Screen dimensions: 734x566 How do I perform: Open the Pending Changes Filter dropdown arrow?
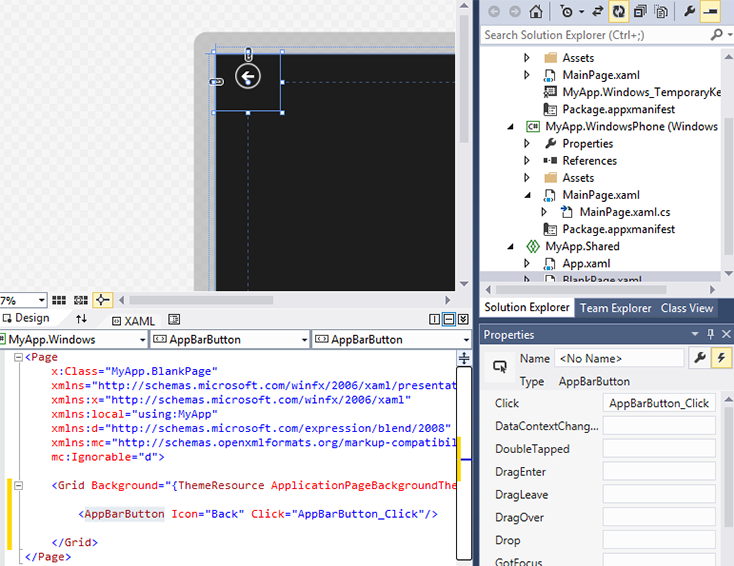click(581, 12)
